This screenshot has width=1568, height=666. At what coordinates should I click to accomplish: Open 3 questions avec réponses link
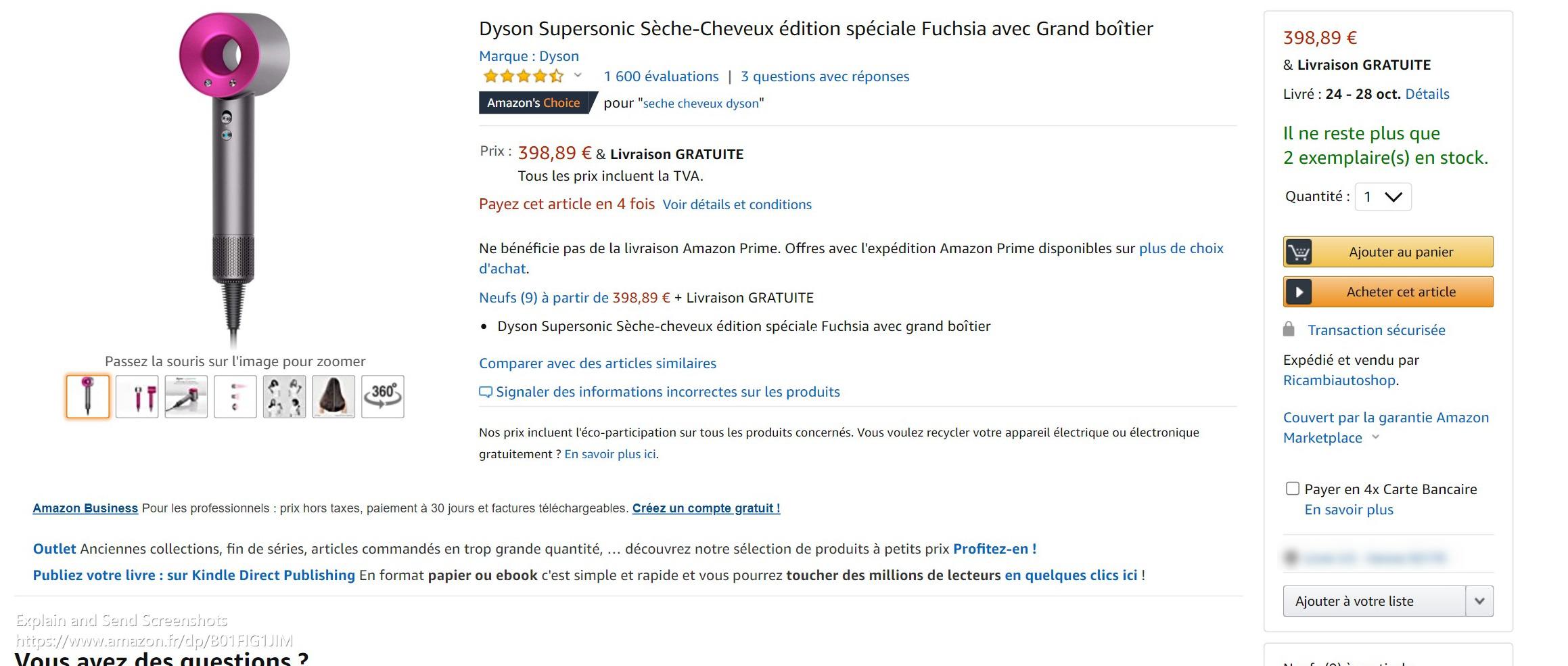(825, 76)
